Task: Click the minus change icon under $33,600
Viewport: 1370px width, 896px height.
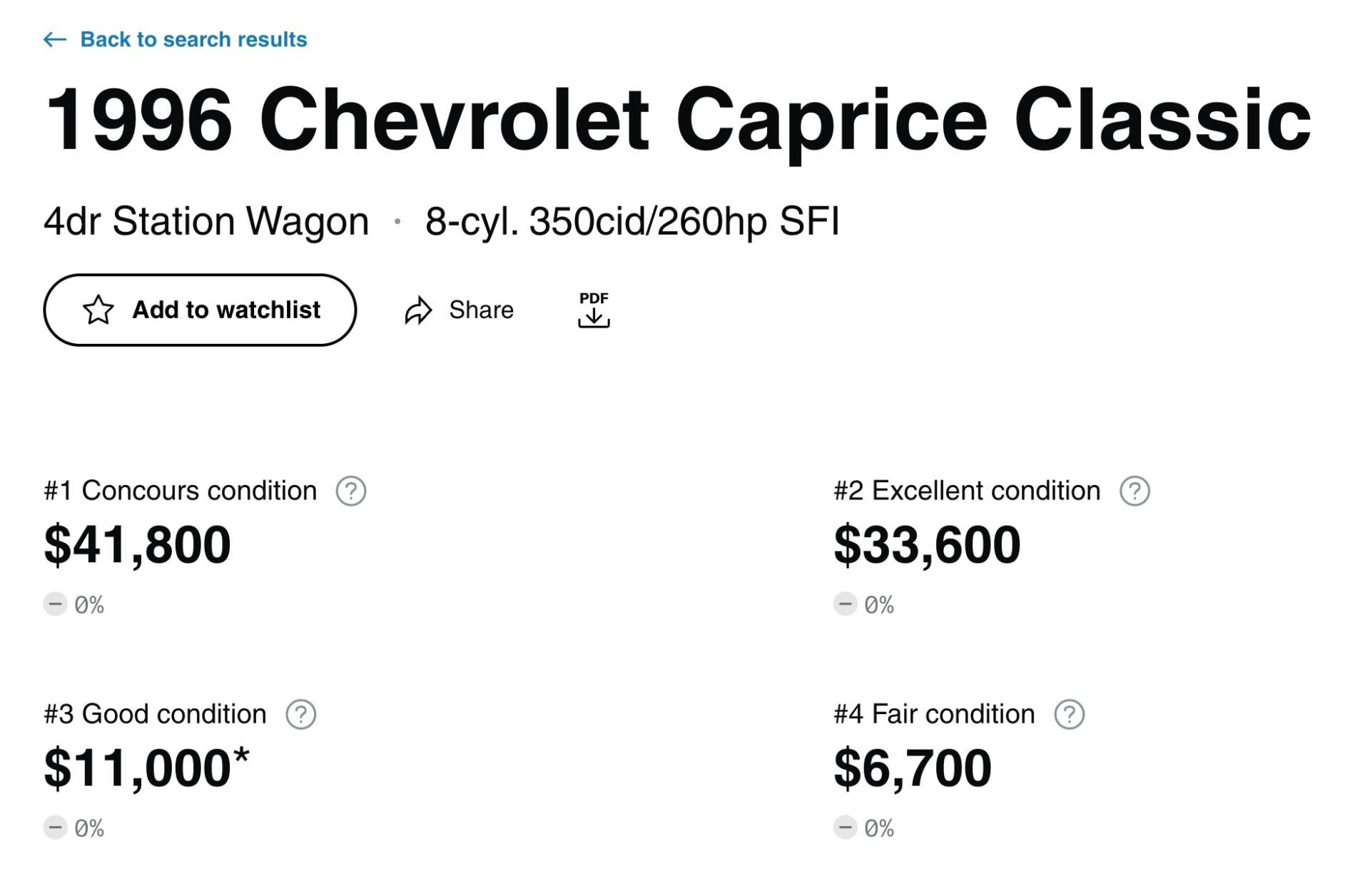Action: 846,604
